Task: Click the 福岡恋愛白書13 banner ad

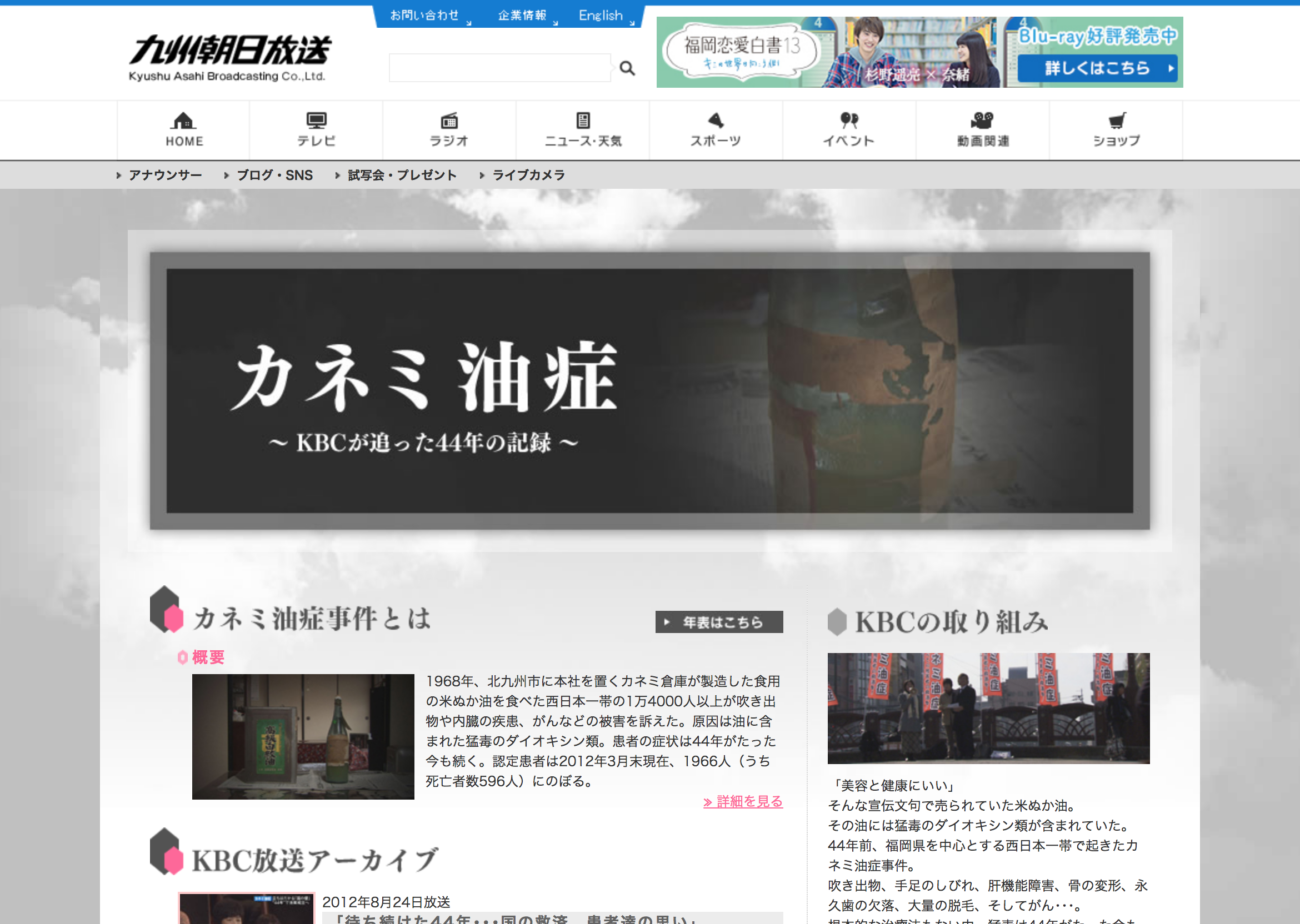Action: (920, 52)
